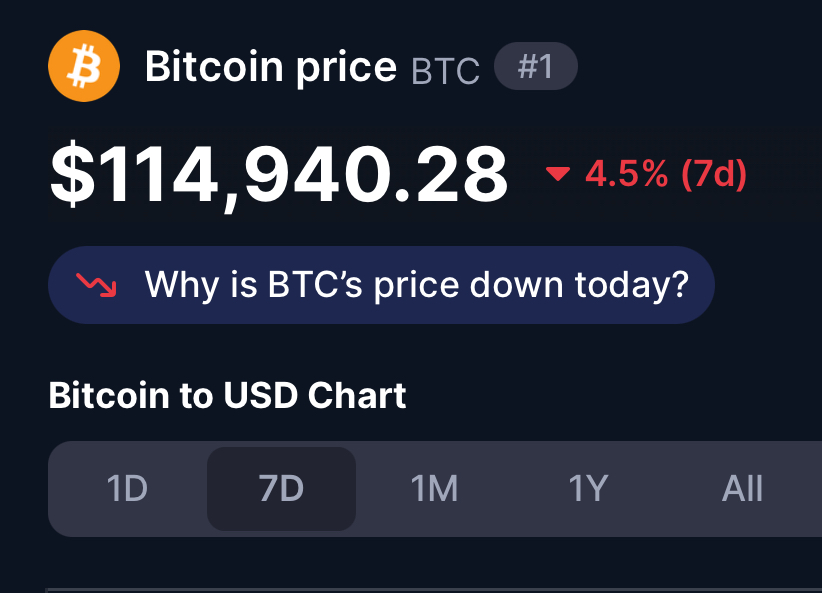The height and width of the screenshot is (593, 822).
Task: Click the word 'today?' in the question pill
Action: pyautogui.click(x=632, y=286)
